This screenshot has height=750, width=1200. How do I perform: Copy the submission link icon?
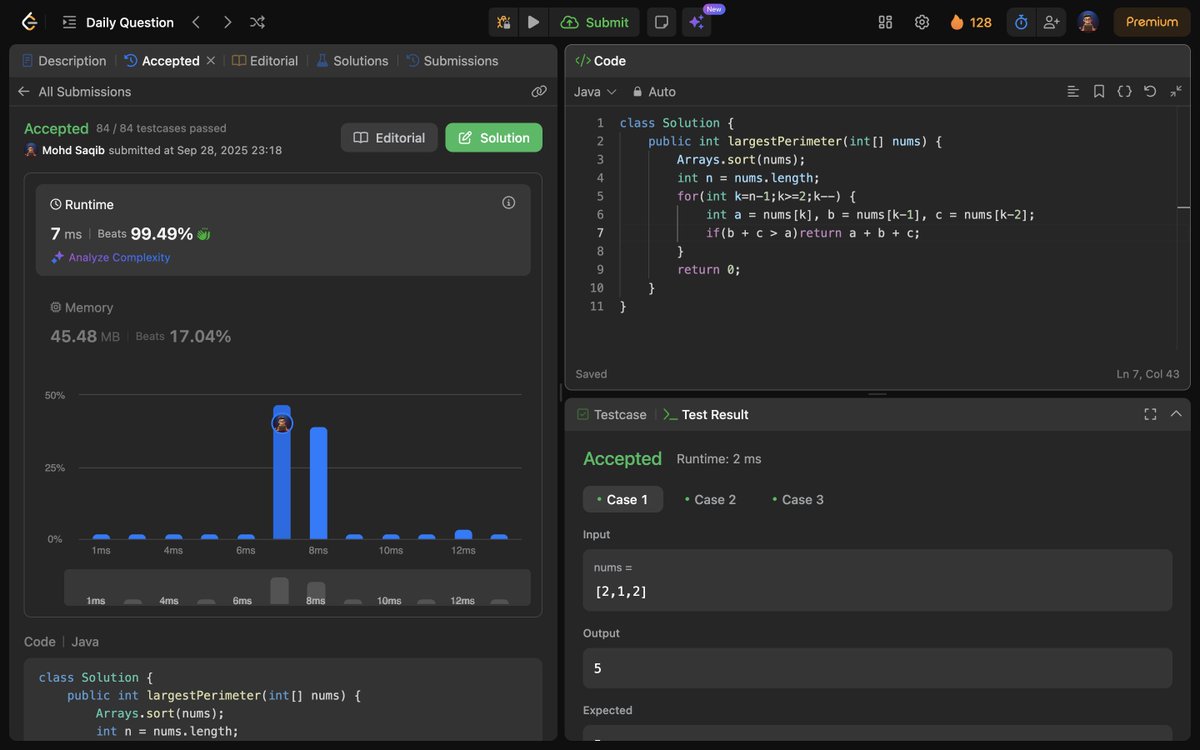539,91
